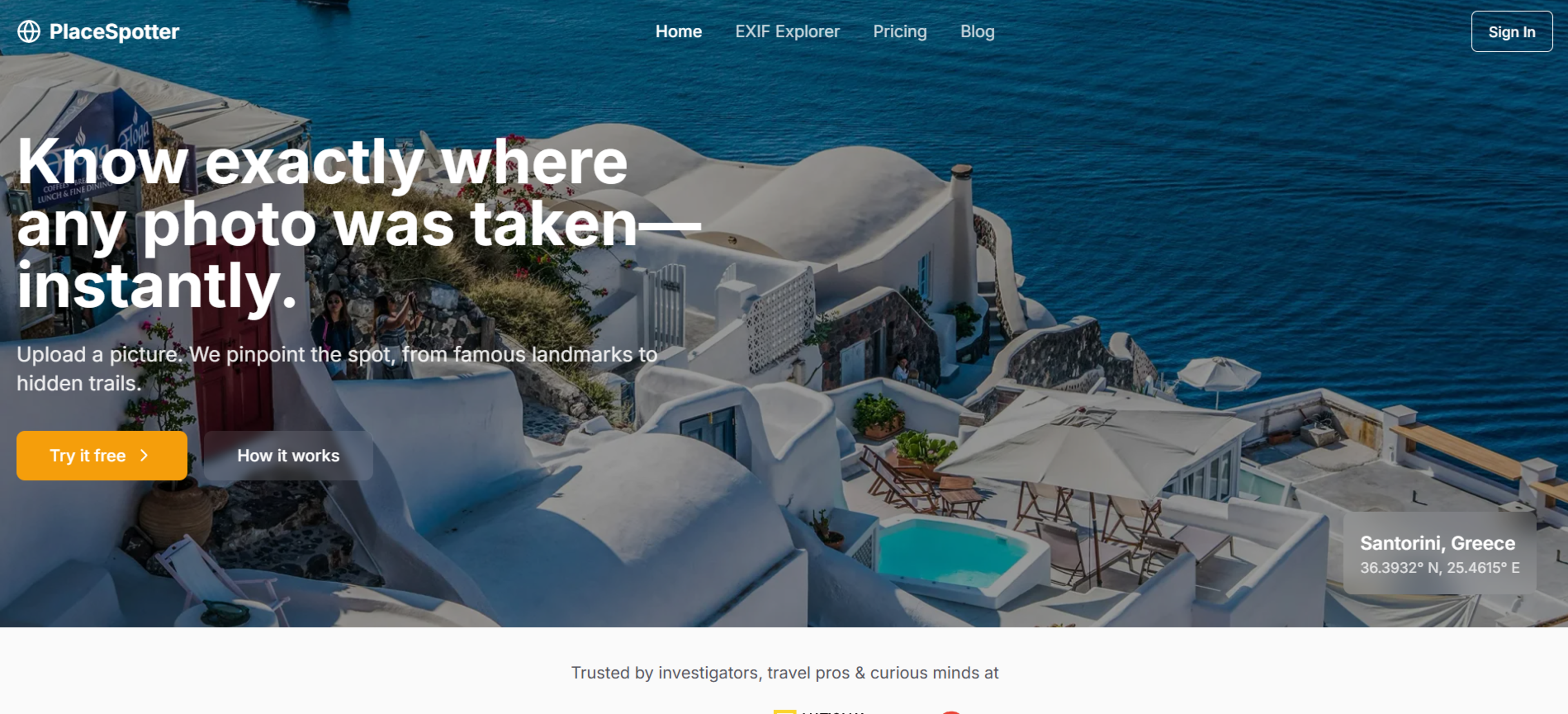Click the PlaceSpotter globe logo icon

pyautogui.click(x=29, y=31)
